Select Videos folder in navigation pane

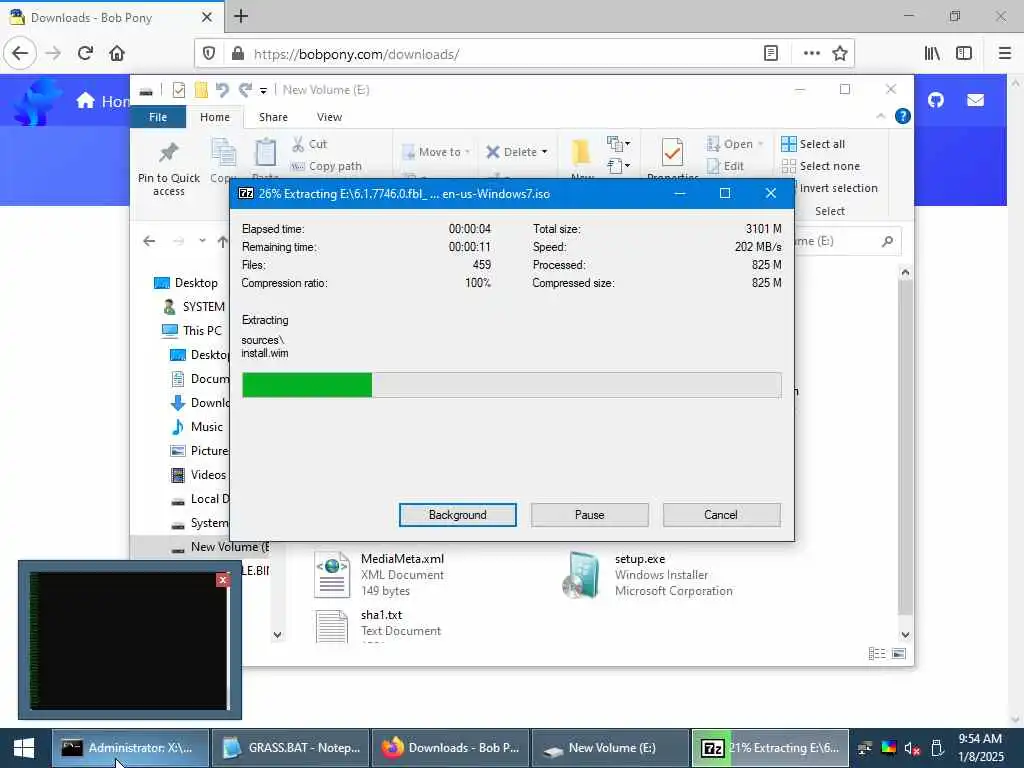[198, 475]
